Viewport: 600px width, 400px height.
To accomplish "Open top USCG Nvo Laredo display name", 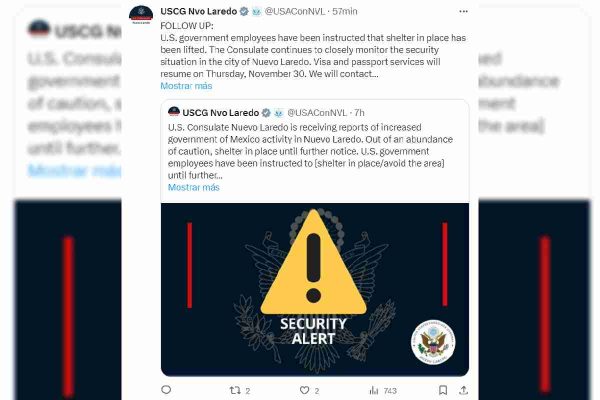I will [x=199, y=11].
